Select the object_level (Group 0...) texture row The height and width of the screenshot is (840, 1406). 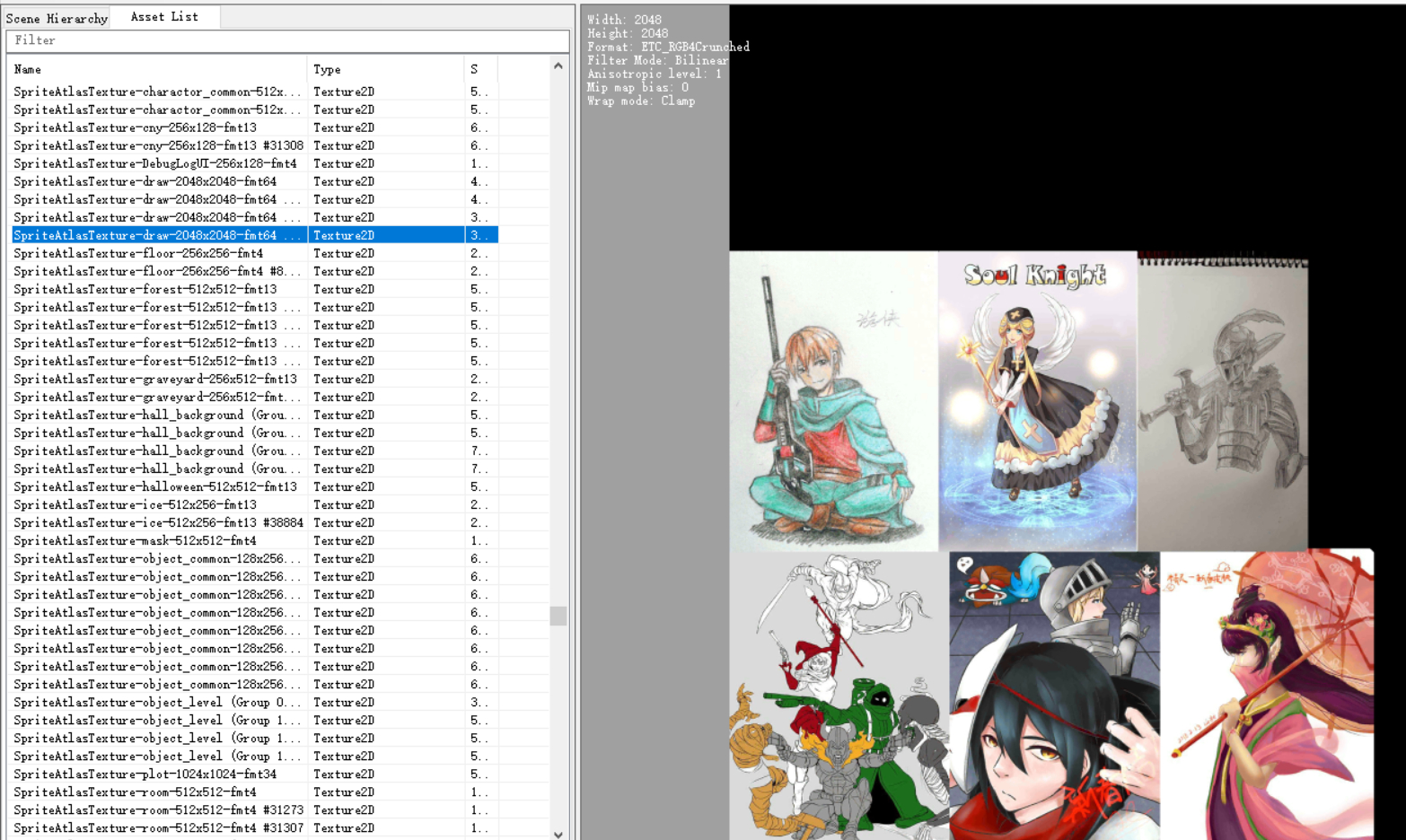click(x=255, y=702)
